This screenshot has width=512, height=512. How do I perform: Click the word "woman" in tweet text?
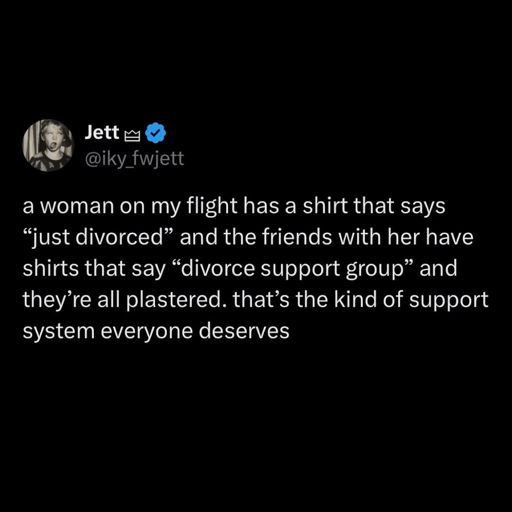[77, 206]
